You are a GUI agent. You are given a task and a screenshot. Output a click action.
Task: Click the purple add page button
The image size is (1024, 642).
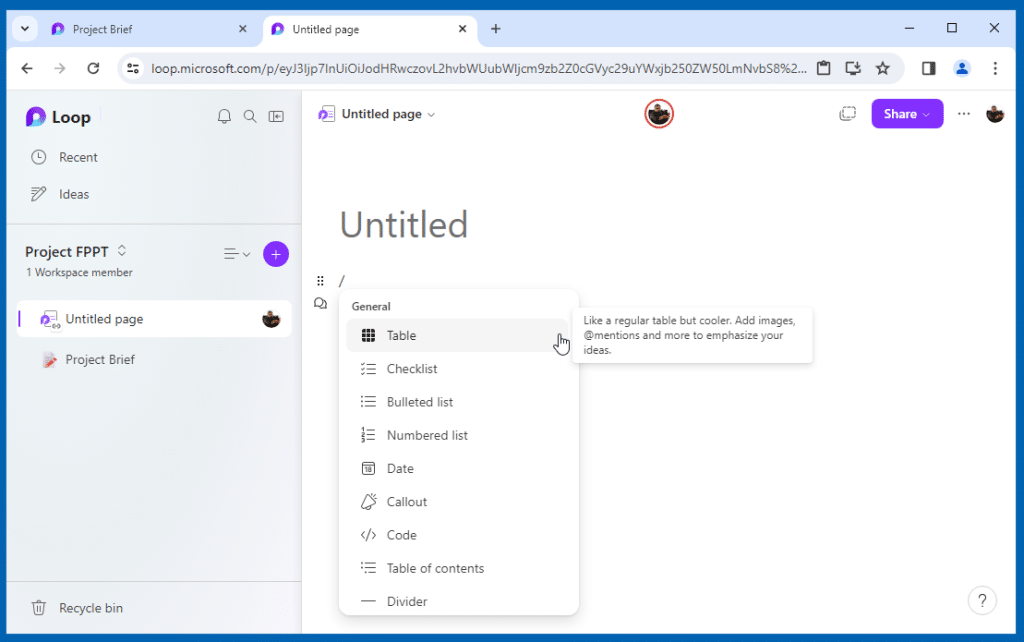276,254
